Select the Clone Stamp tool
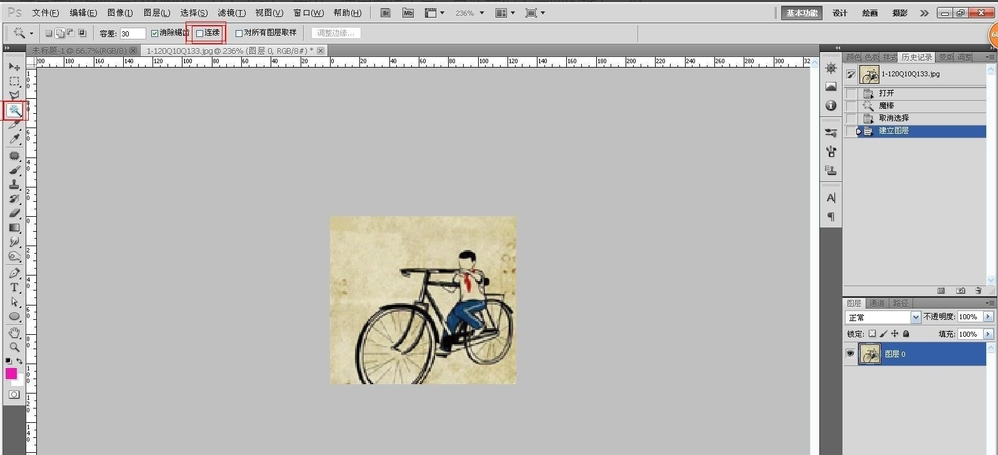The height and width of the screenshot is (455, 998). (x=14, y=185)
